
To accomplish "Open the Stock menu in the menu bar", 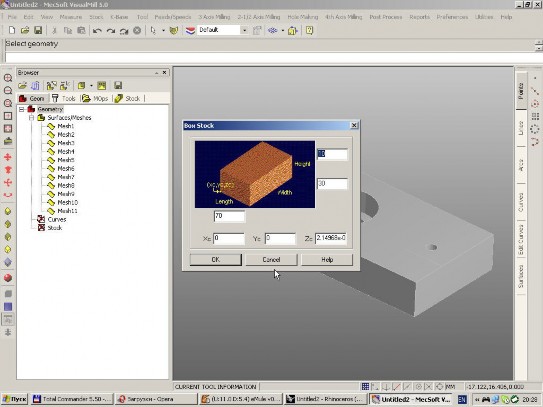I will 96,17.
